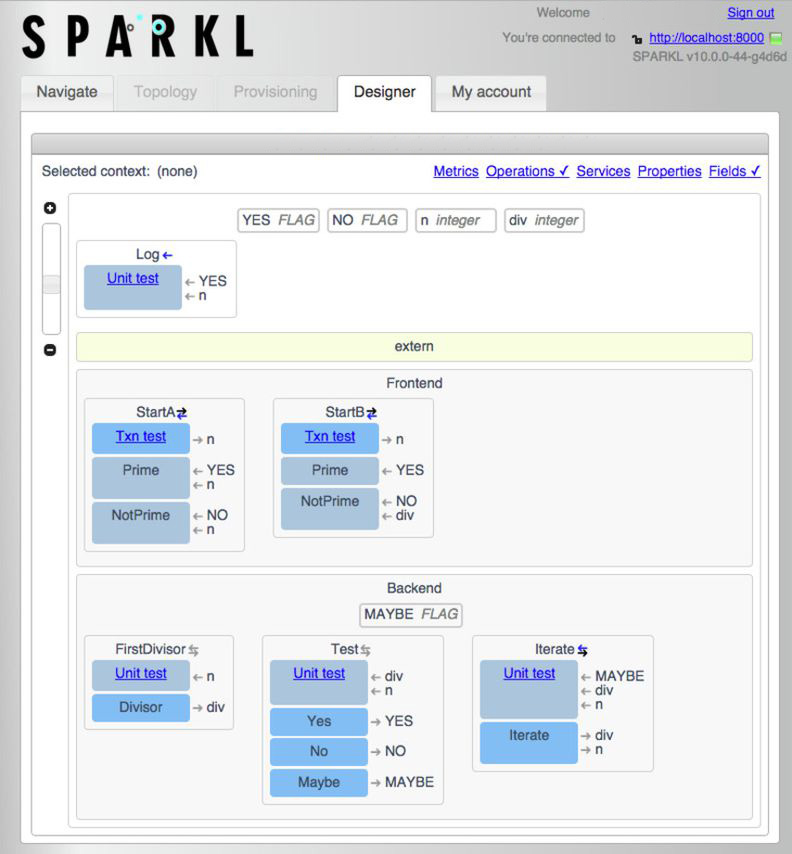Select the YES FLAG field box
This screenshot has width=792, height=854.
pos(278,221)
